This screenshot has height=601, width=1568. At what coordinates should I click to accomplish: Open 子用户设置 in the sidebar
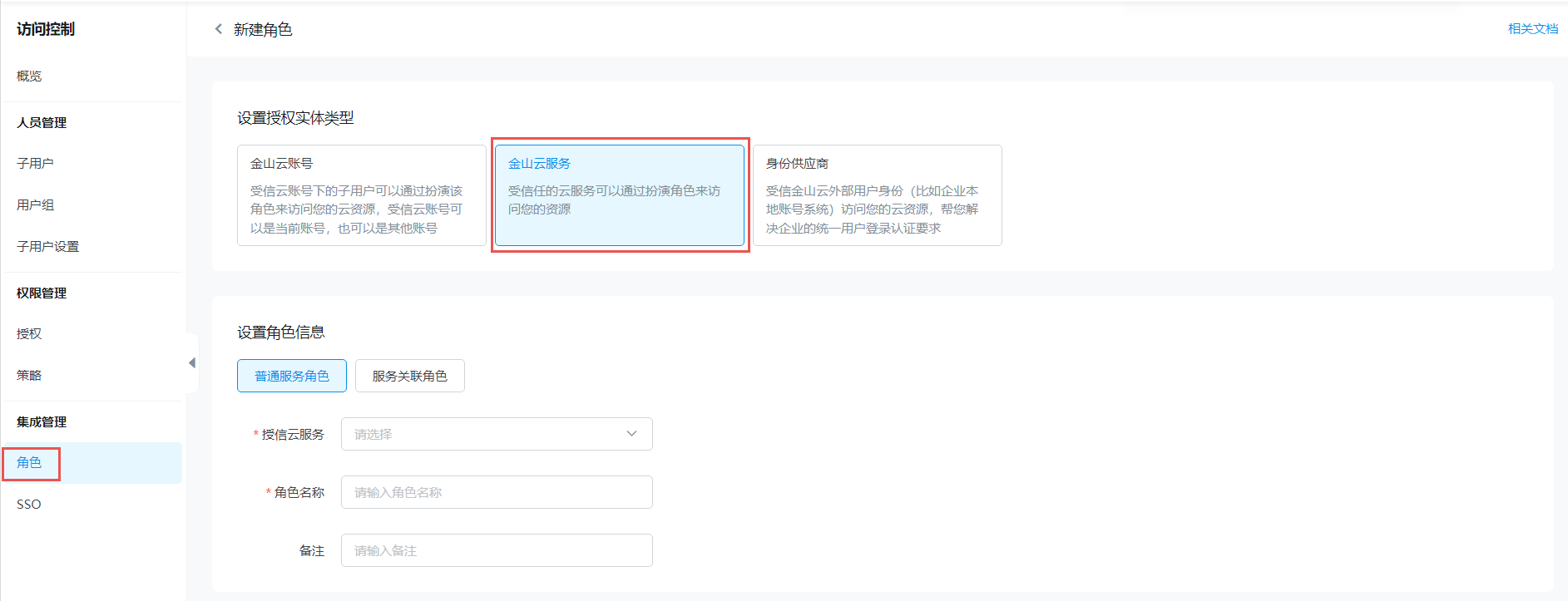(x=47, y=246)
